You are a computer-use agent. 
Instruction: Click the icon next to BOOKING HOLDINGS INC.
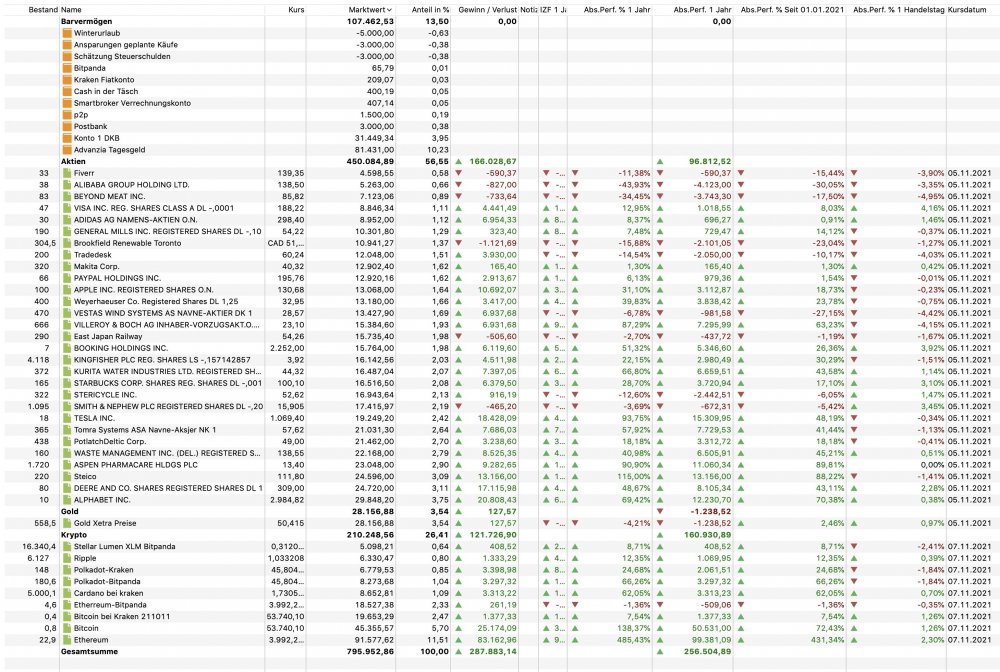tap(67, 348)
